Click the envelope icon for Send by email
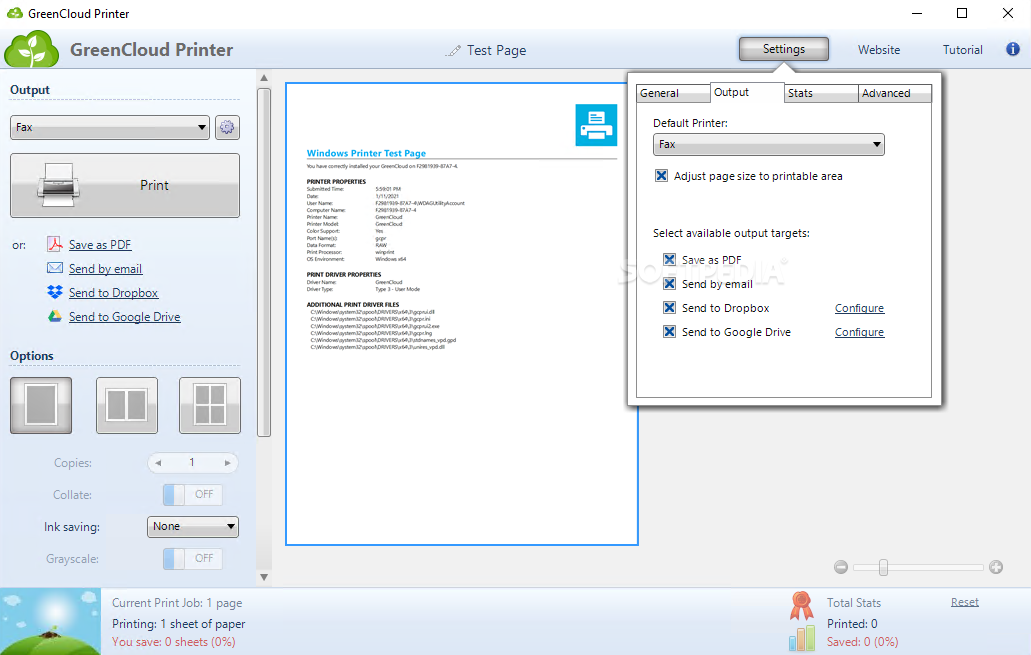The height and width of the screenshot is (655, 1031). 55,268
